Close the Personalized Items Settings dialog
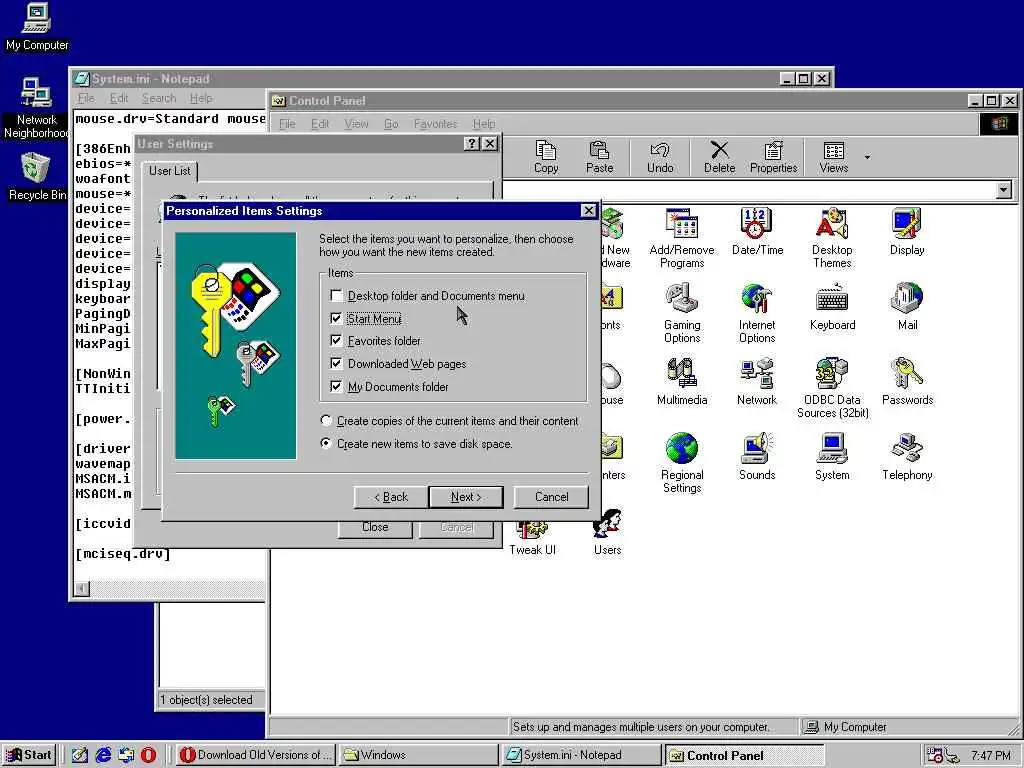This screenshot has height=768, width=1024. [588, 210]
